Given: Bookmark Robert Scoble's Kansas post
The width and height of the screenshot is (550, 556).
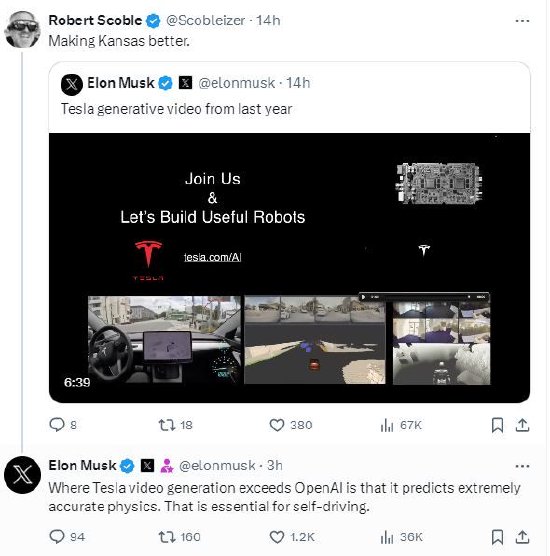Looking at the screenshot, I should coord(497,425).
